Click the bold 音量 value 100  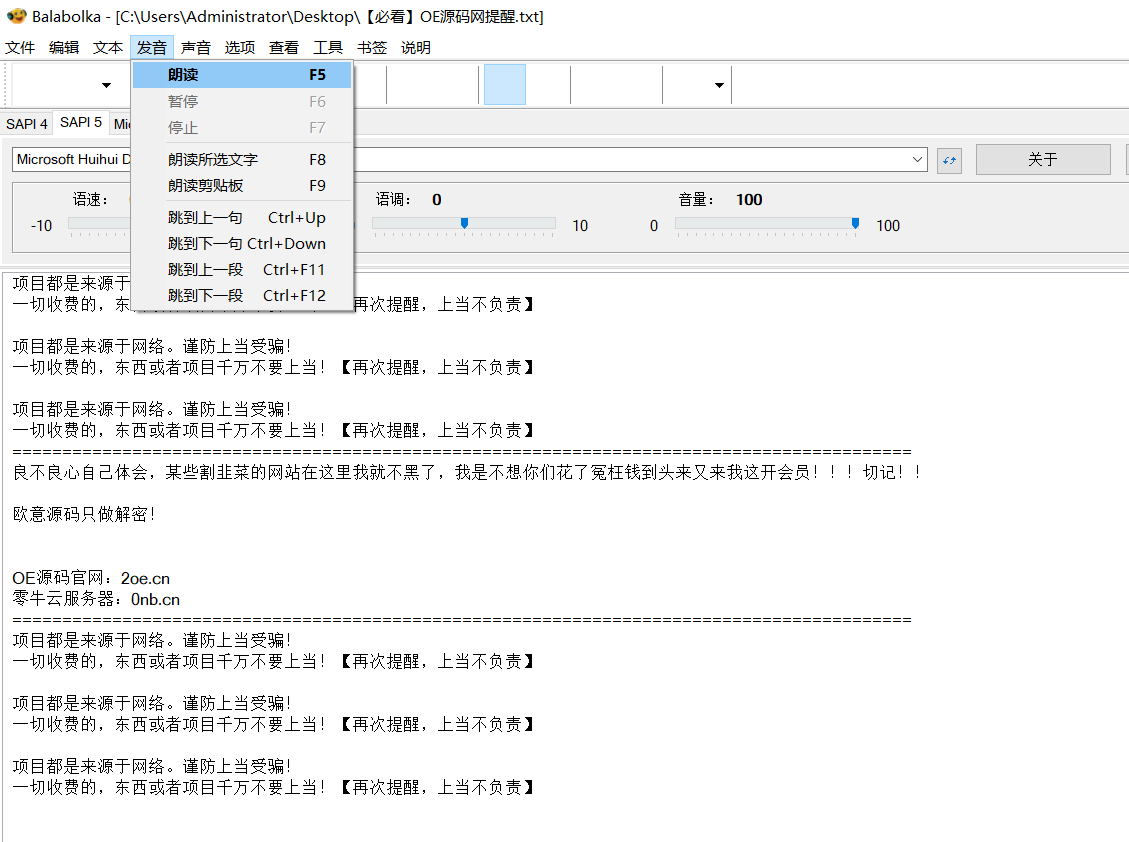pos(749,200)
